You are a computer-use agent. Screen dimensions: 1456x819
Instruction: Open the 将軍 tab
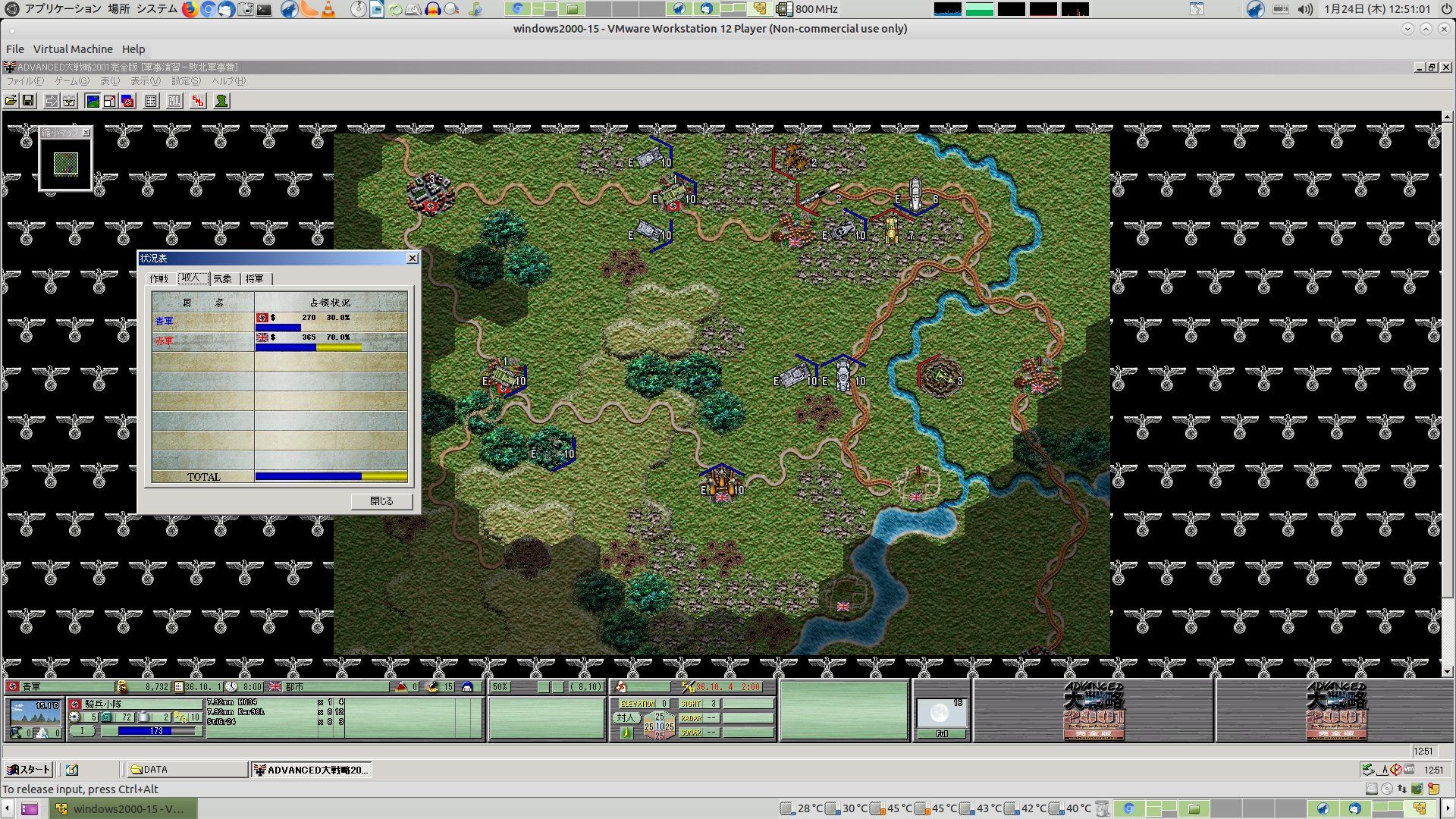pyautogui.click(x=255, y=279)
